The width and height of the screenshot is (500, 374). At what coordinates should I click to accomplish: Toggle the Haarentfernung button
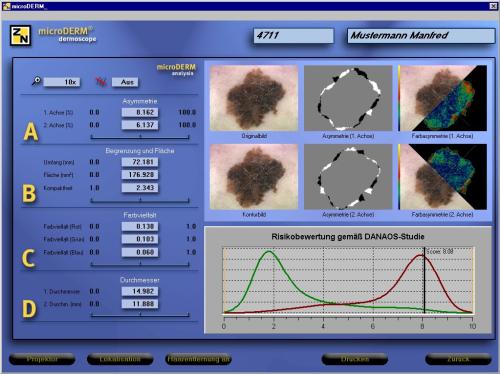(198, 359)
